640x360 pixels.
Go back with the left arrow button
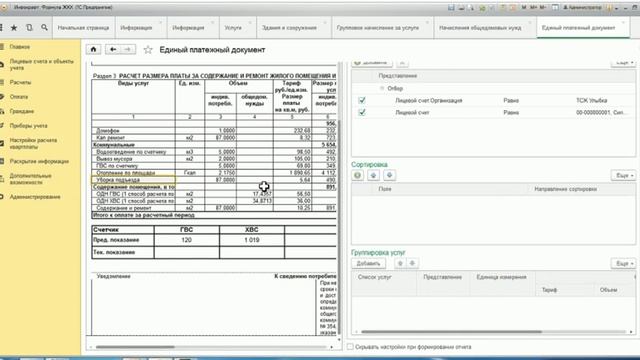(113, 49)
